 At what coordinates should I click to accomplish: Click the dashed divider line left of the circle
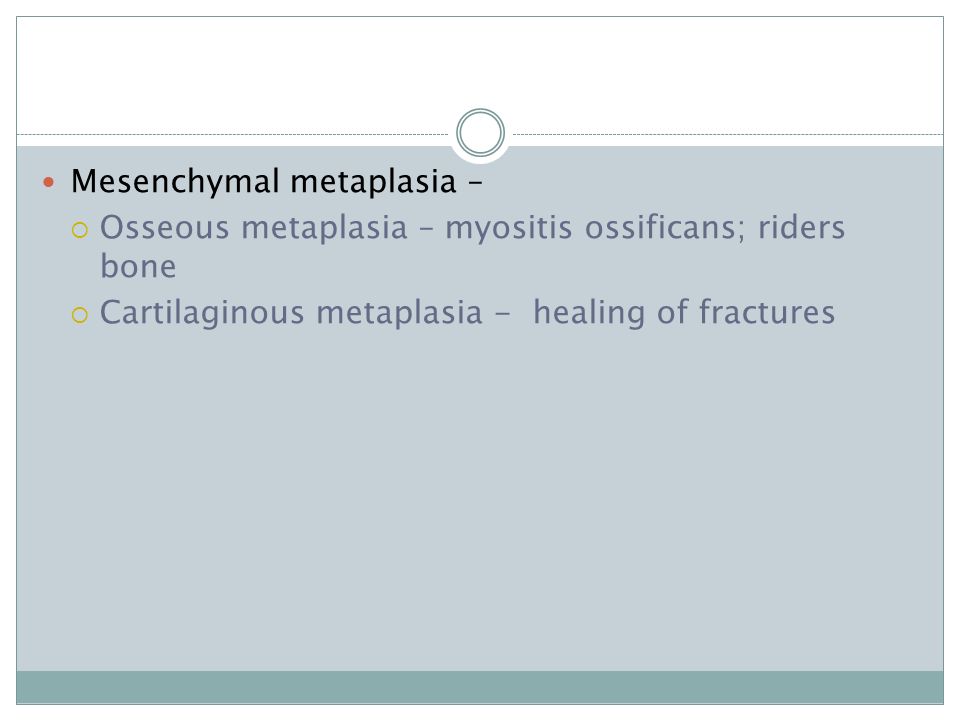point(233,134)
